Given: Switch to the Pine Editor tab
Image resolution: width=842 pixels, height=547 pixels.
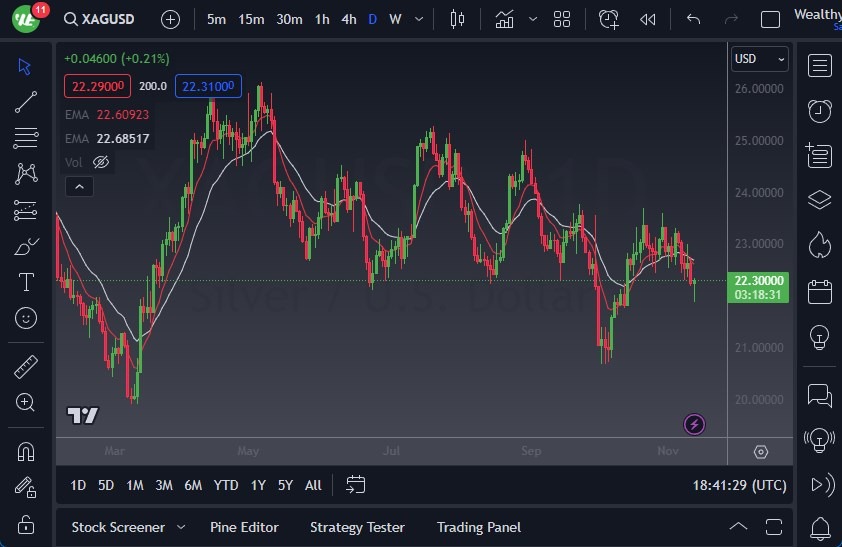Looking at the screenshot, I should pos(244,527).
